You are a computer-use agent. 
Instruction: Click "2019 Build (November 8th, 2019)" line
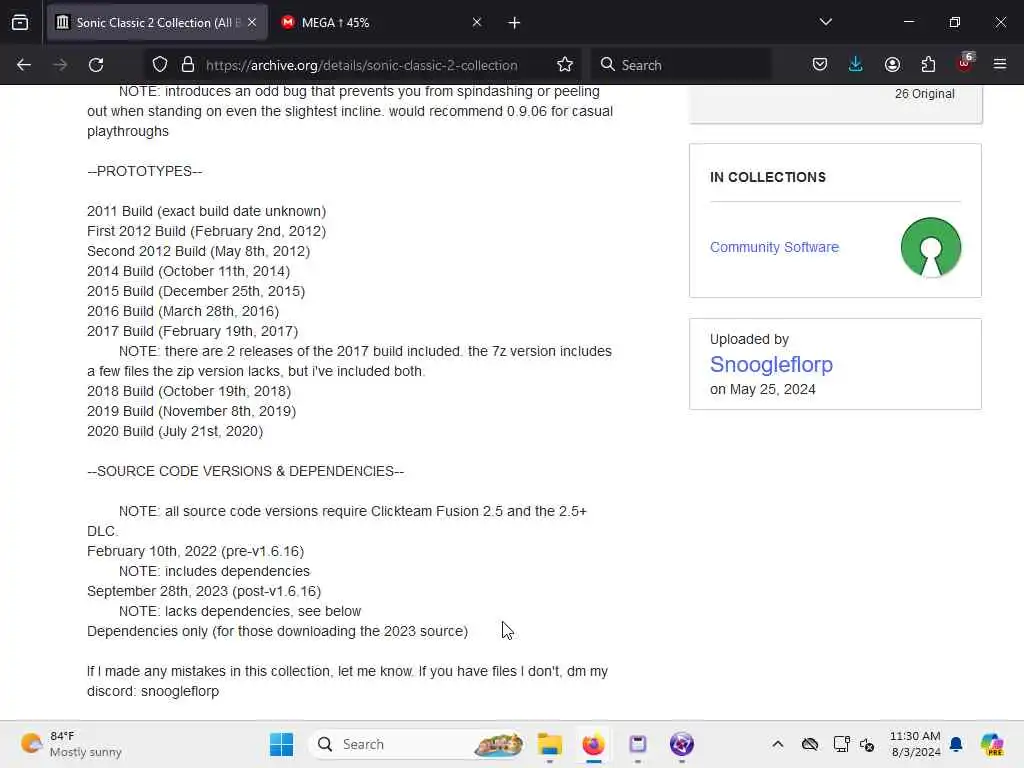coord(191,411)
